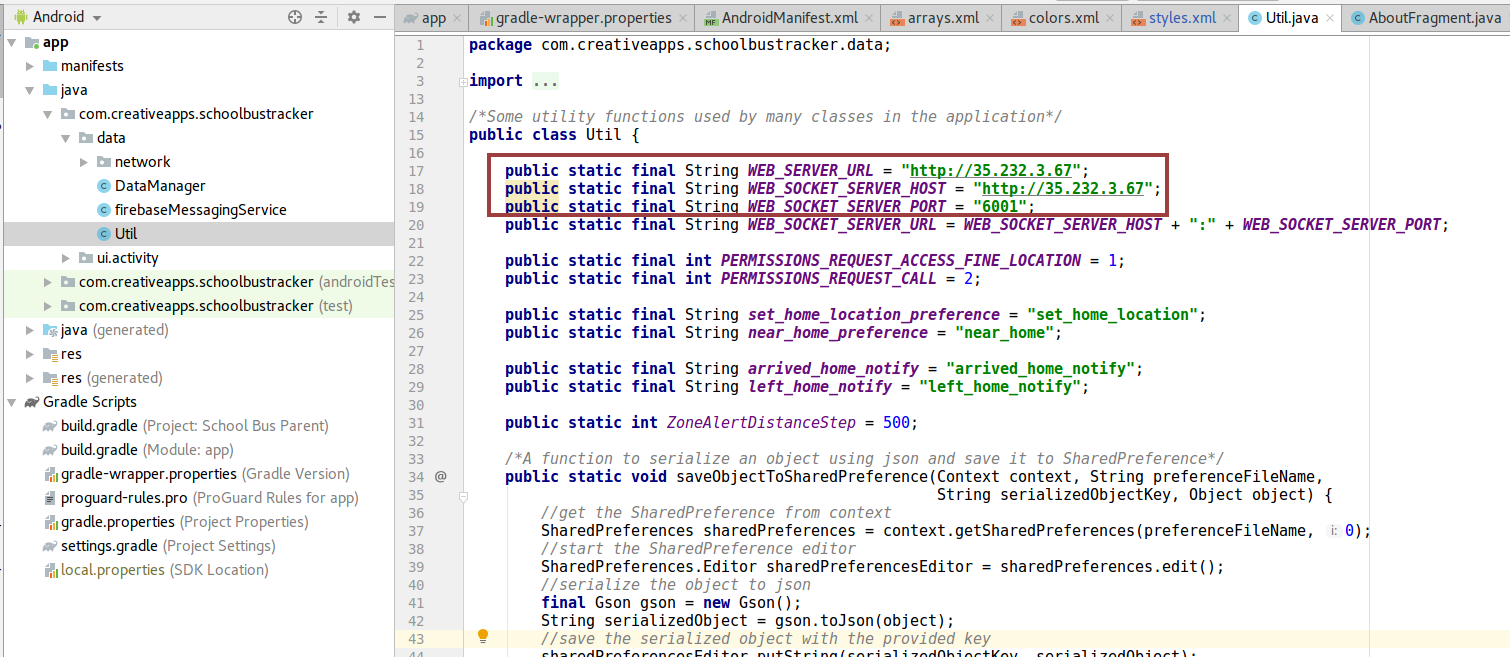1510x657 pixels.
Task: Open the Android view selector dropdown
Action: coord(57,16)
